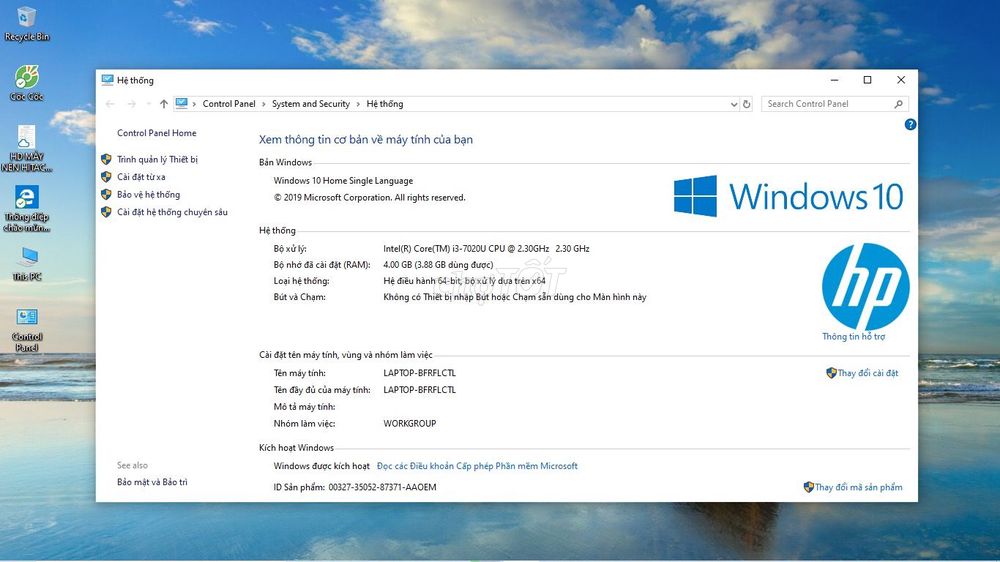Click shield icon beside Thay đổi cài đặt
The height and width of the screenshot is (562, 1000).
point(831,373)
